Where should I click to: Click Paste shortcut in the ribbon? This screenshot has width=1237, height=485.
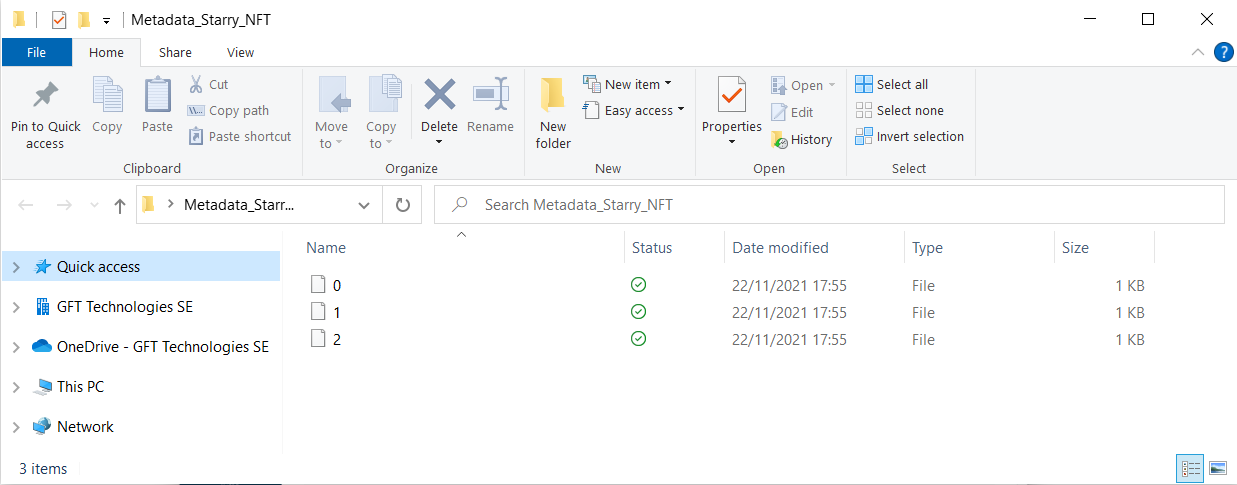coord(240,137)
